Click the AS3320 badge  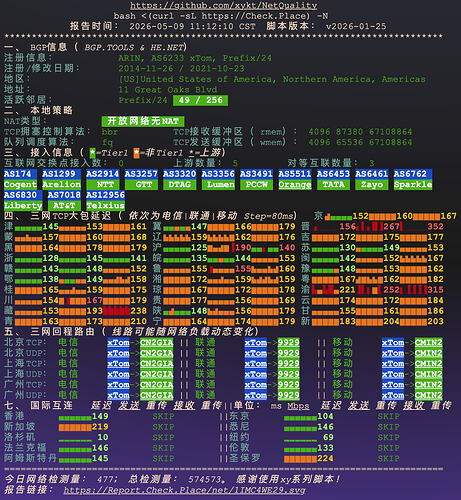tap(180, 174)
